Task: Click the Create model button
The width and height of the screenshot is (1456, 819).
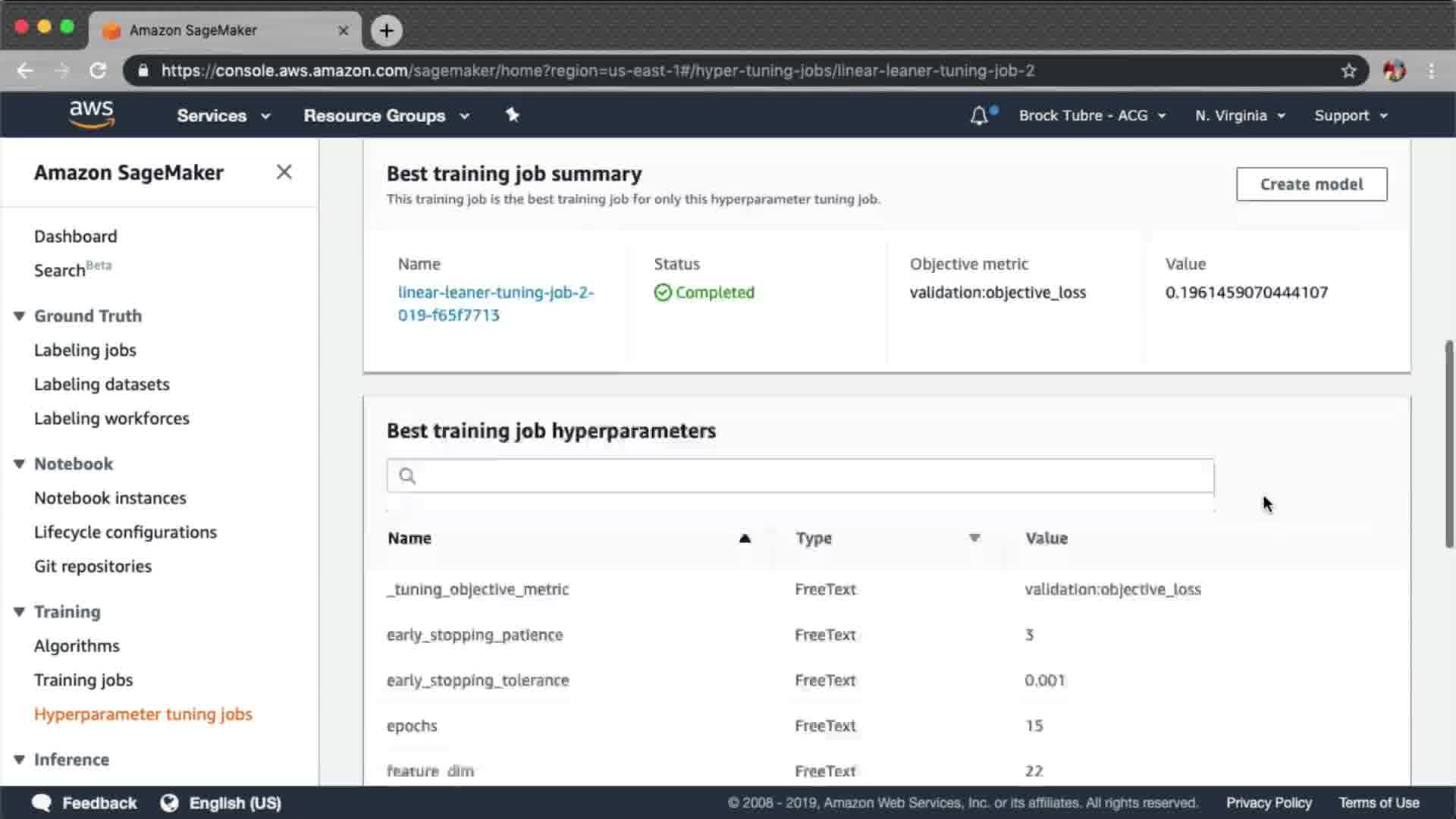Action: pyautogui.click(x=1311, y=184)
